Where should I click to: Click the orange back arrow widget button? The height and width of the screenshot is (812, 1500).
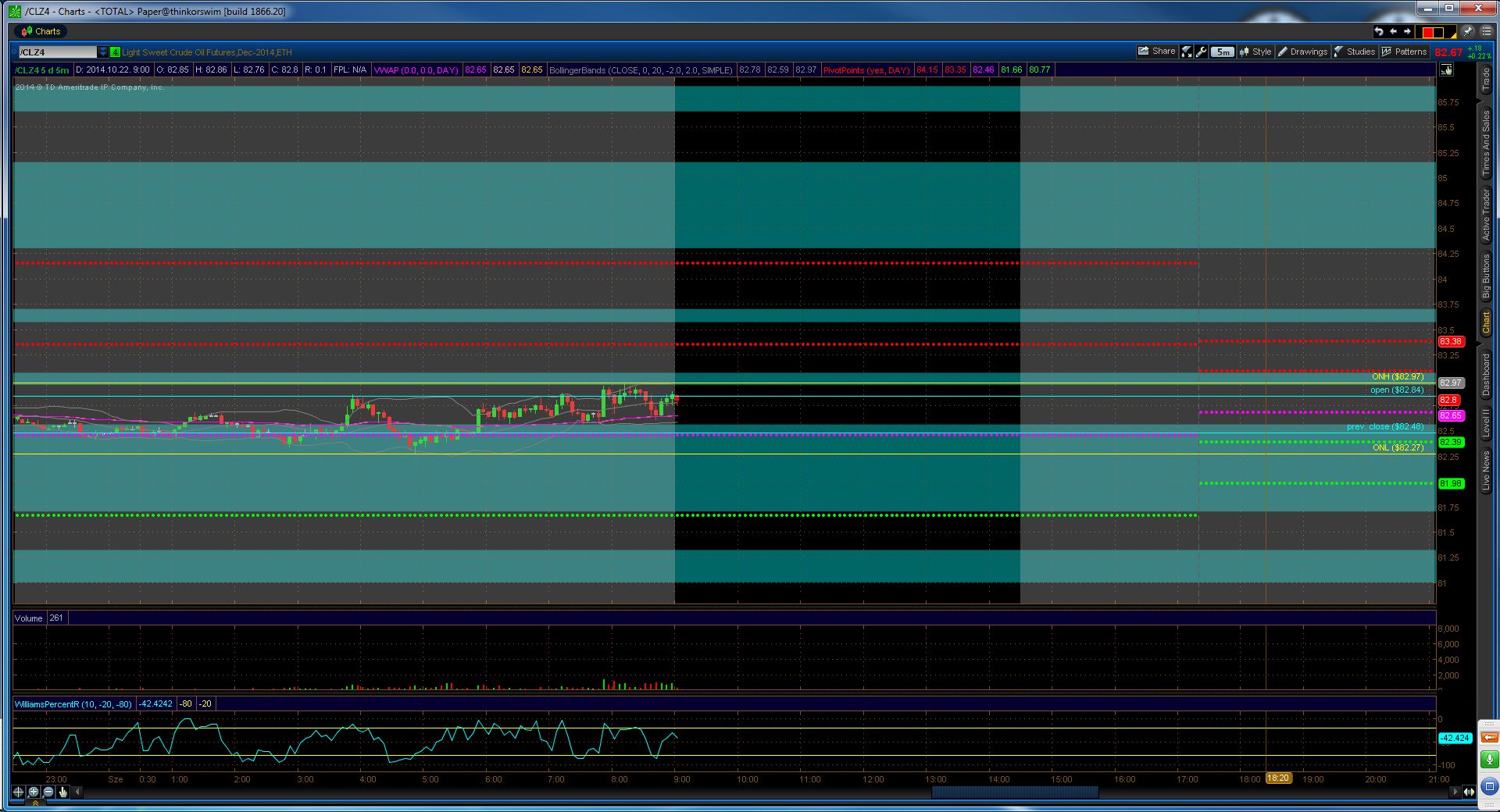pos(1489,738)
